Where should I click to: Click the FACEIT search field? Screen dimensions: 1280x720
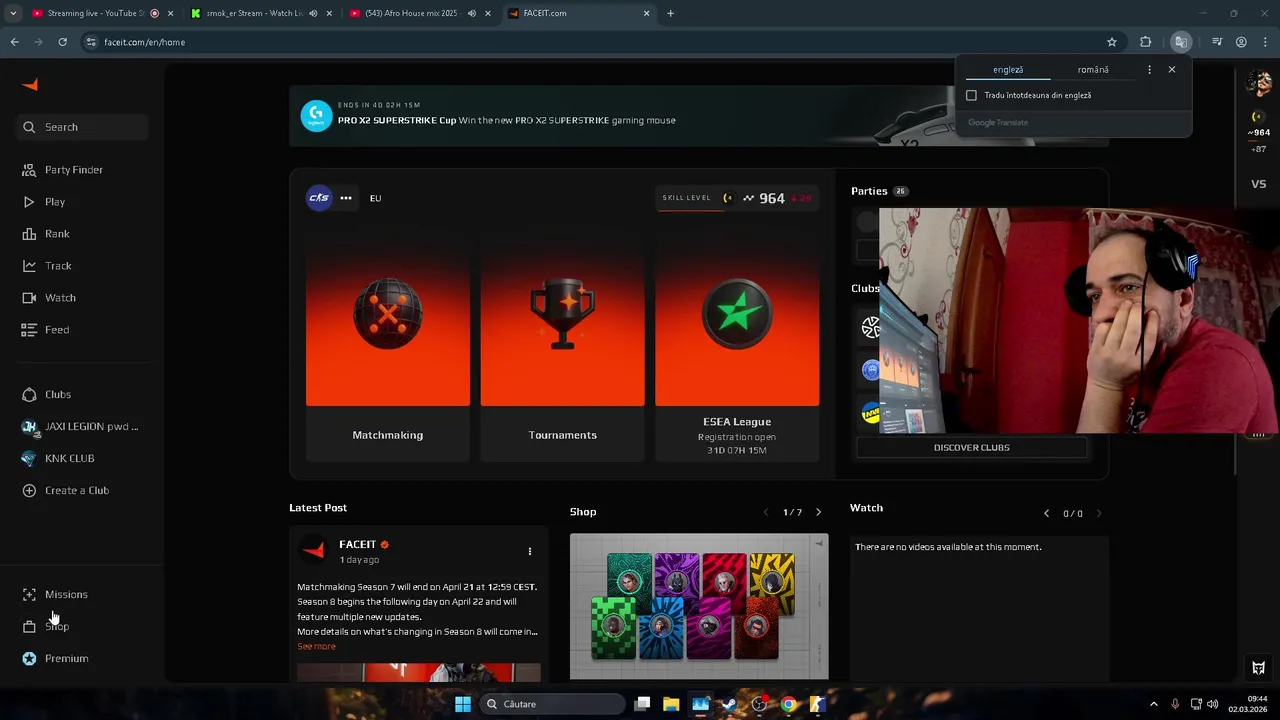[82, 127]
